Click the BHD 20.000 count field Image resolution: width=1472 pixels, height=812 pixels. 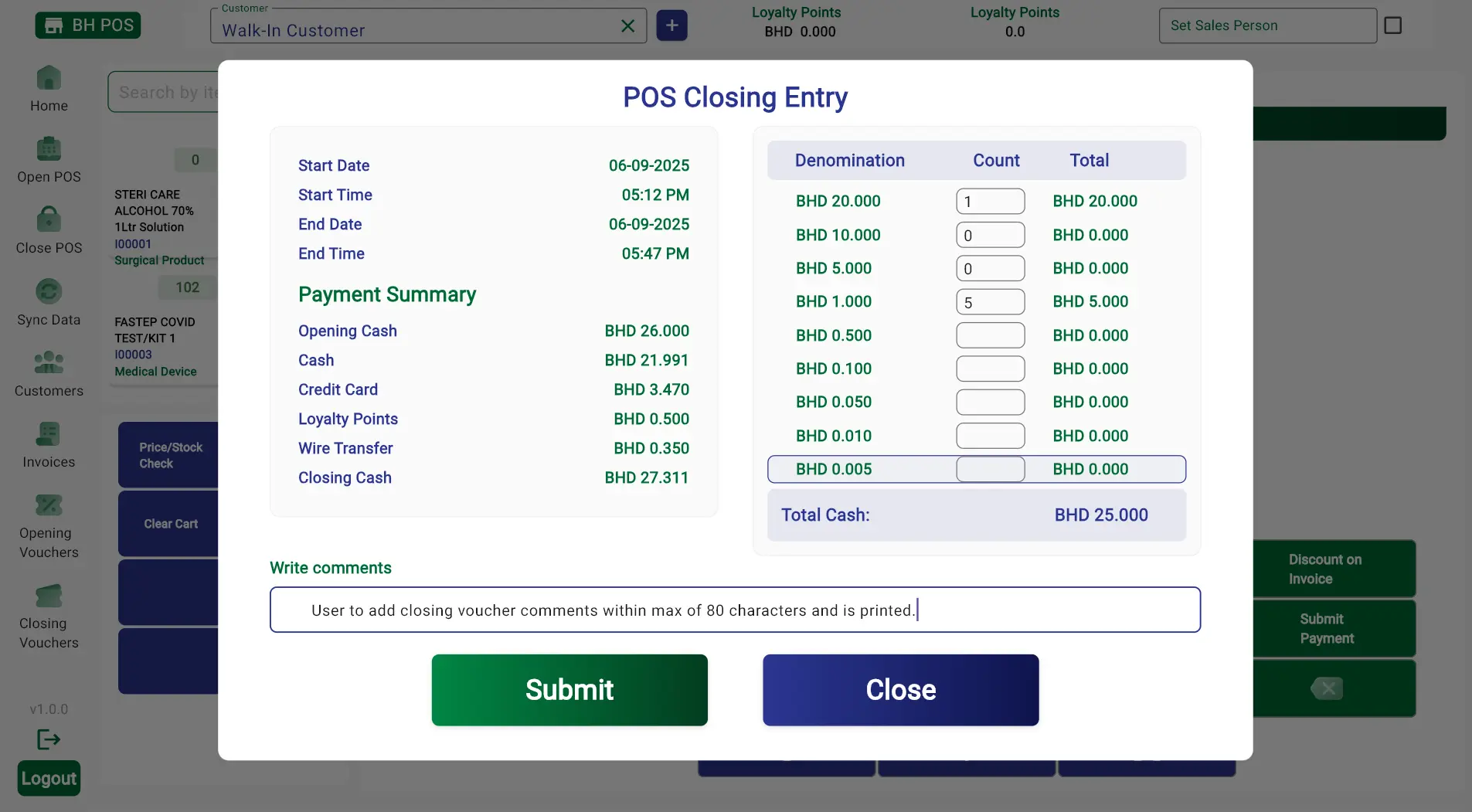tap(991, 202)
